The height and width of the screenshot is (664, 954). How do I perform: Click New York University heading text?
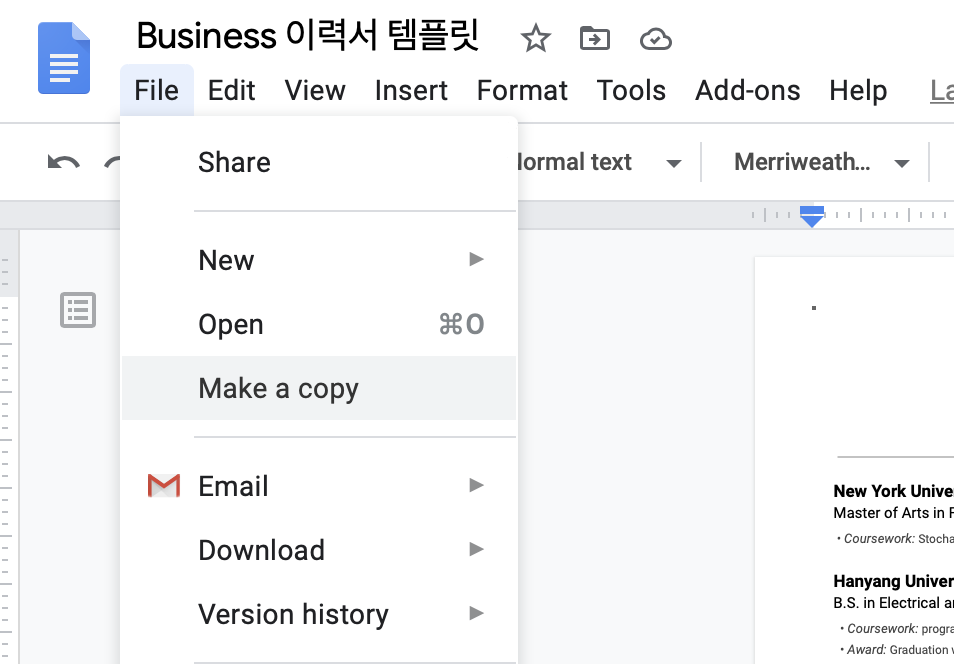click(893, 491)
